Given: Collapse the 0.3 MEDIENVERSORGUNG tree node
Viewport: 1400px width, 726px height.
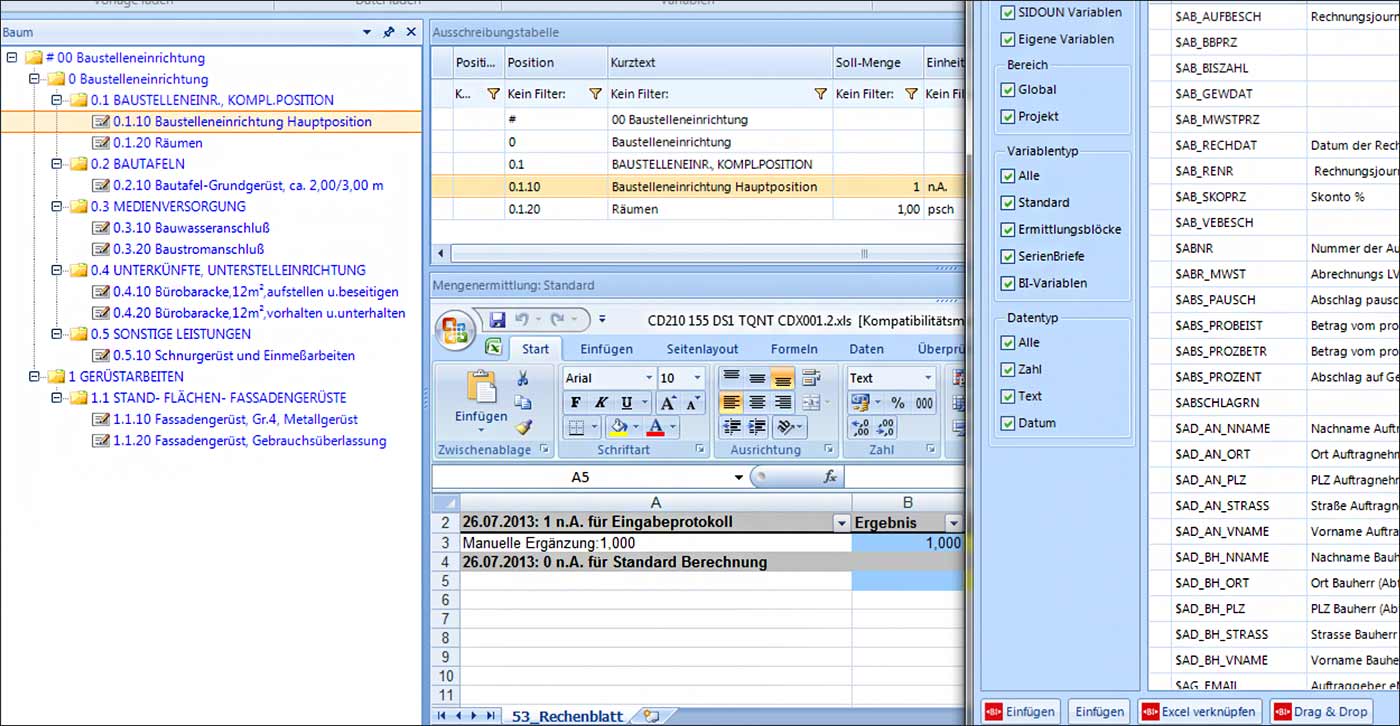Looking at the screenshot, I should pyautogui.click(x=56, y=207).
